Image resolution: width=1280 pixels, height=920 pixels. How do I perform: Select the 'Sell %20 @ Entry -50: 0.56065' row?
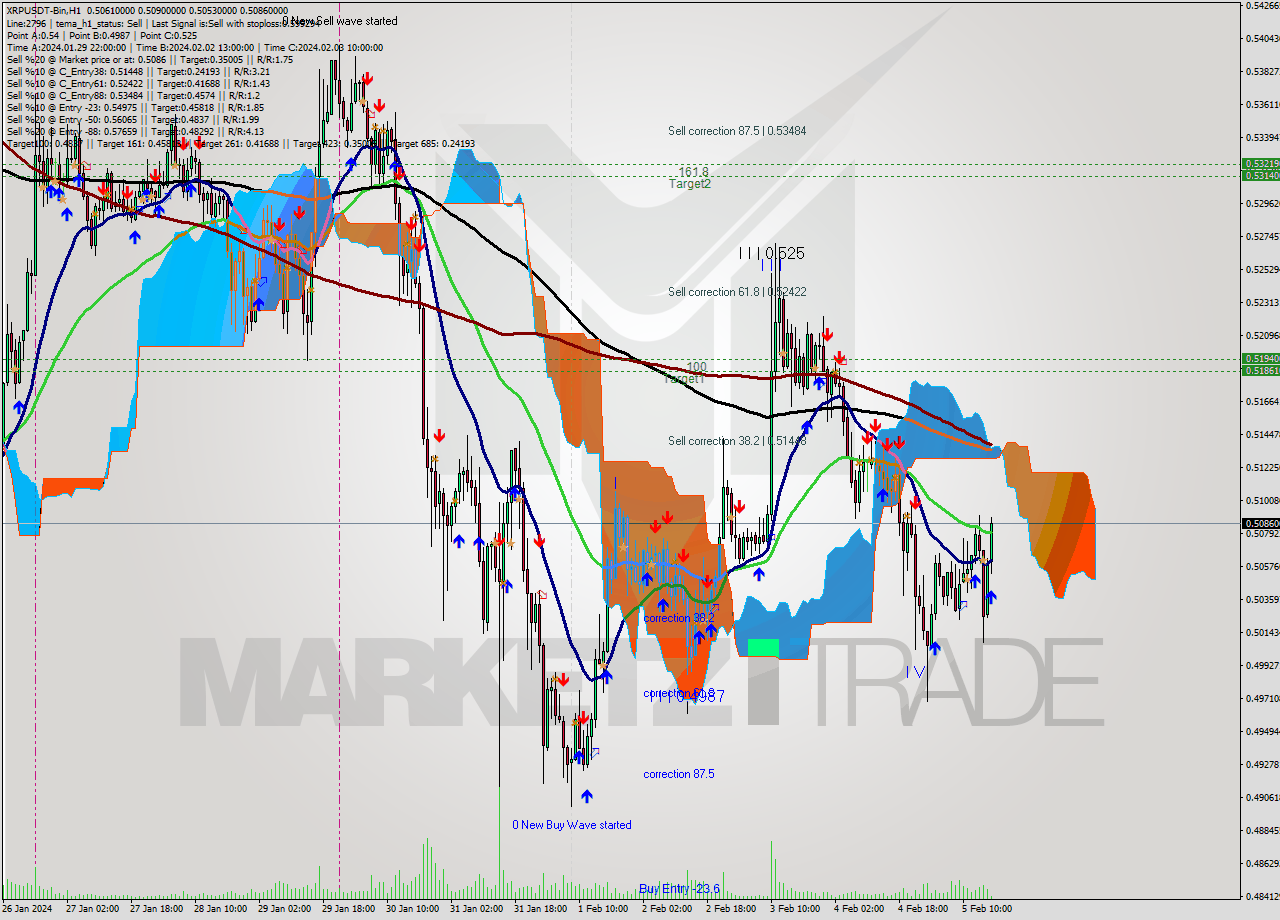coord(132,119)
